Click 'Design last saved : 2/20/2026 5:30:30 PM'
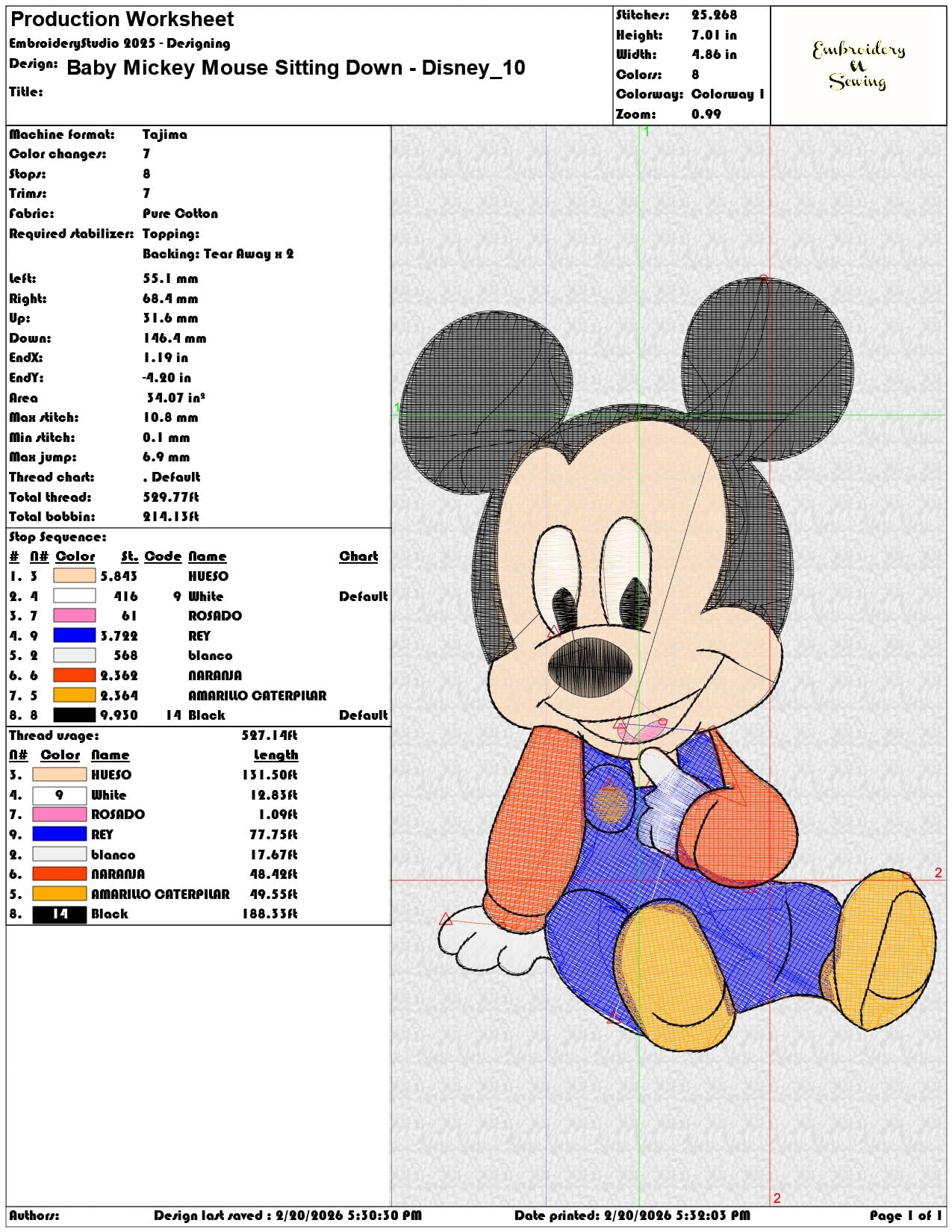This screenshot has width=952, height=1232. pyautogui.click(x=287, y=1216)
